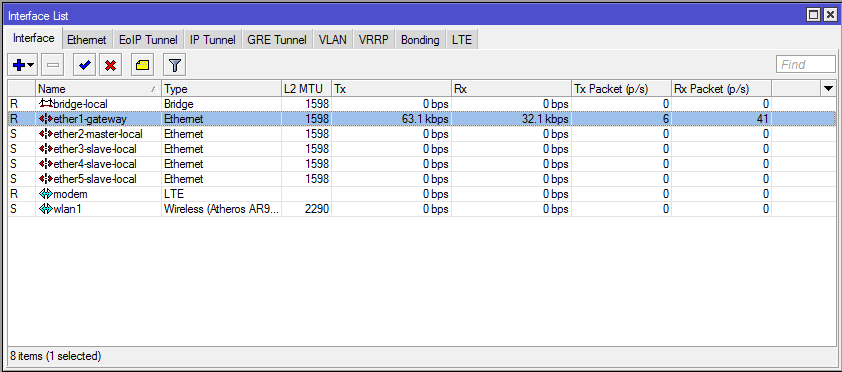Sort by the L2 MTU column header
The width and height of the screenshot is (842, 372).
tap(306, 89)
